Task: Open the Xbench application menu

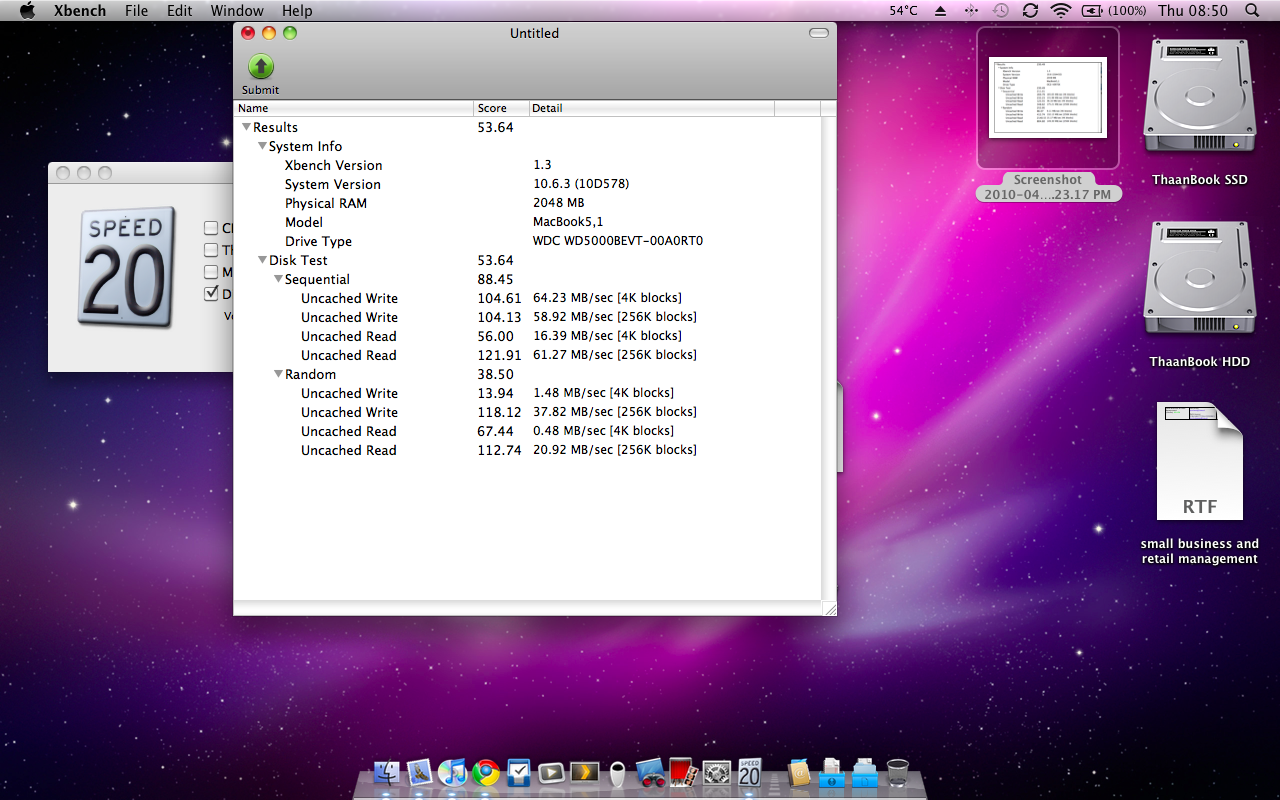Action: [80, 10]
